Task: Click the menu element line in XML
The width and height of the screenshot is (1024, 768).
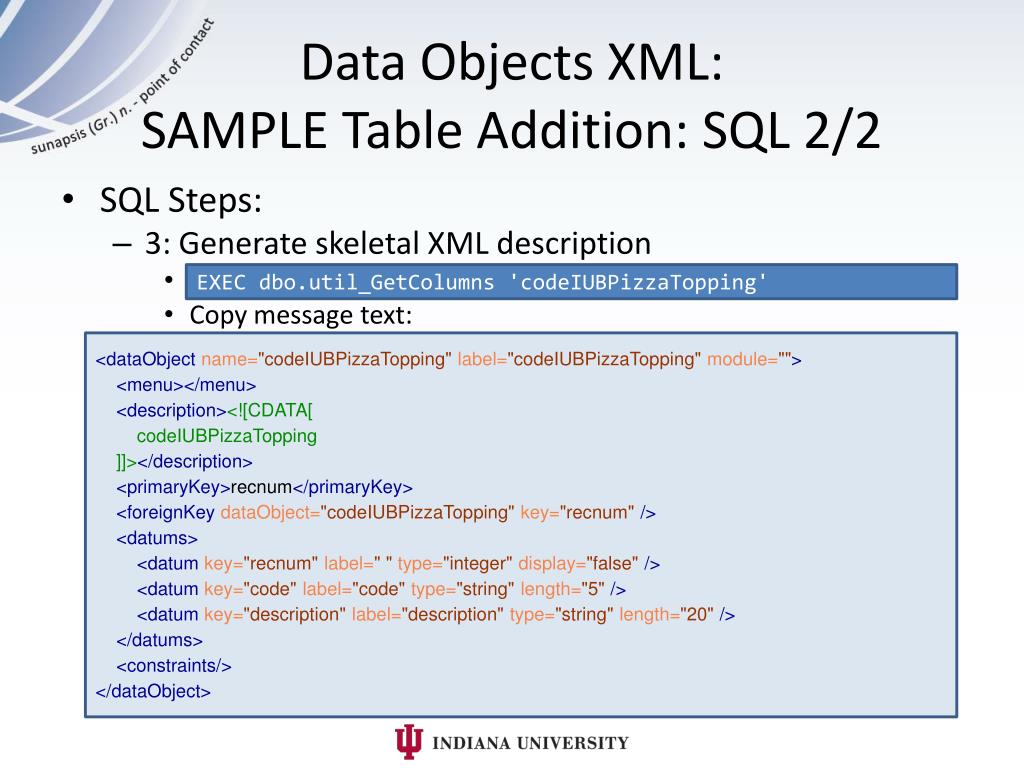Action: coord(186,385)
